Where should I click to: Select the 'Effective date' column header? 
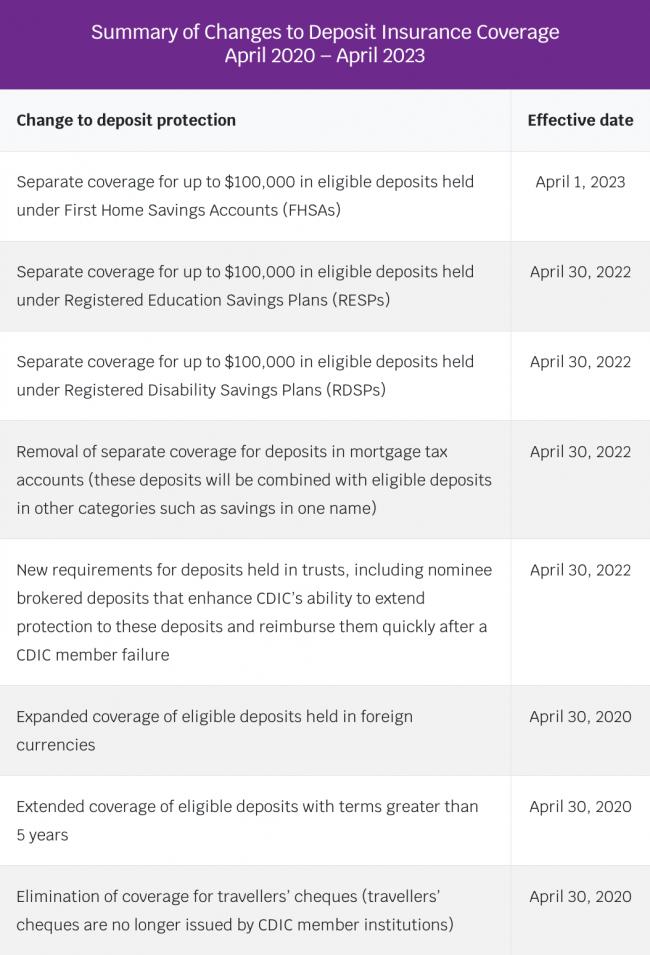pos(580,120)
